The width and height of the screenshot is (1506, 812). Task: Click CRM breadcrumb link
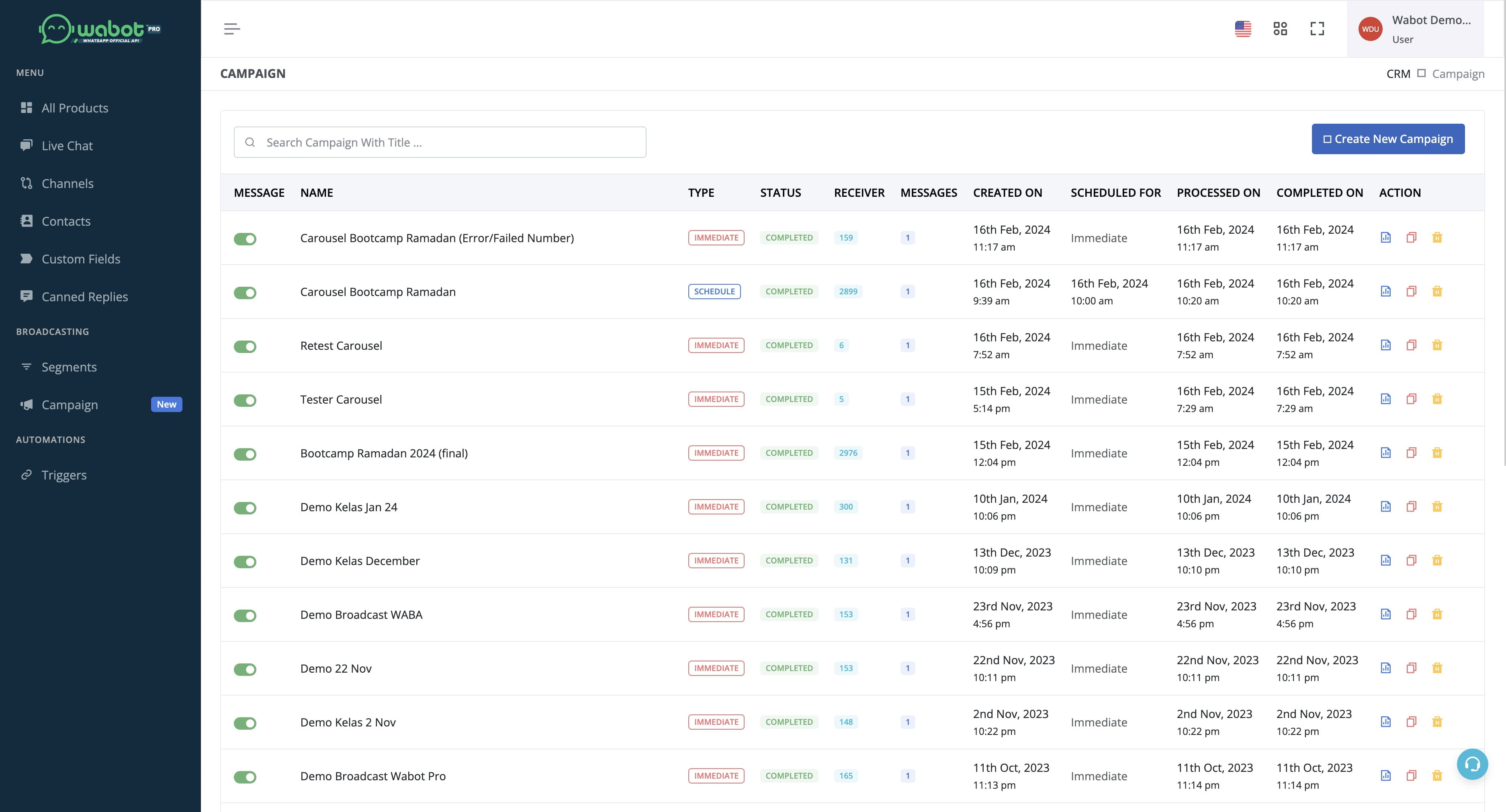(x=1398, y=73)
